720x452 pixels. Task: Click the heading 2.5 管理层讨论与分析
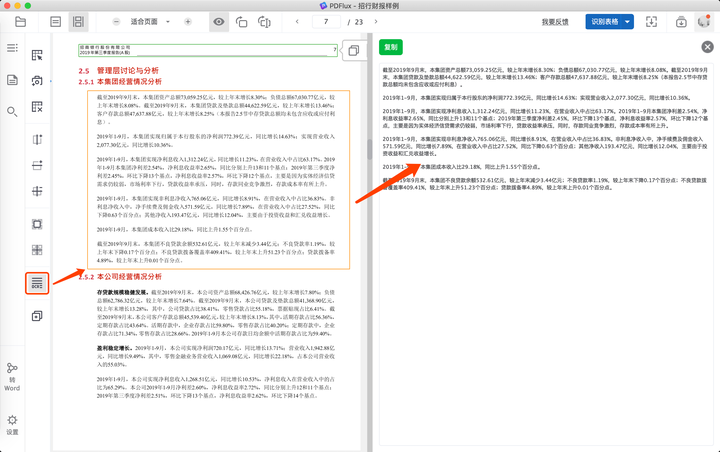point(118,71)
